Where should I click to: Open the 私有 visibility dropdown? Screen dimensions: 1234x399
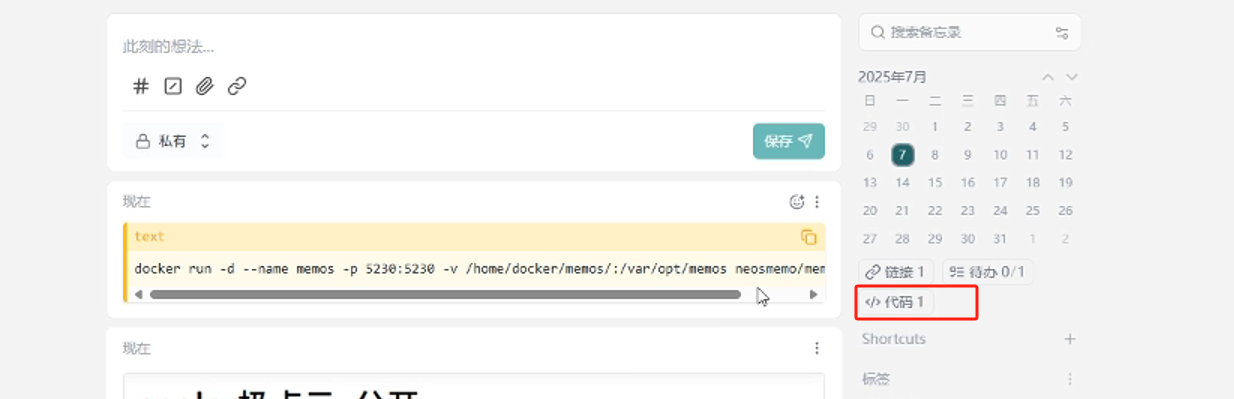[x=173, y=141]
